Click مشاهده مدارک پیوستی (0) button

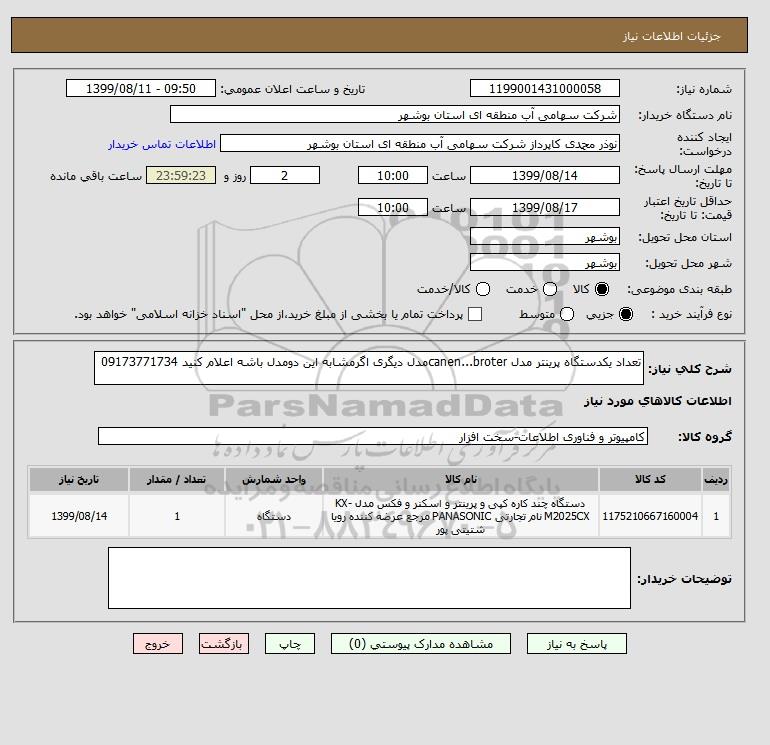(x=421, y=643)
